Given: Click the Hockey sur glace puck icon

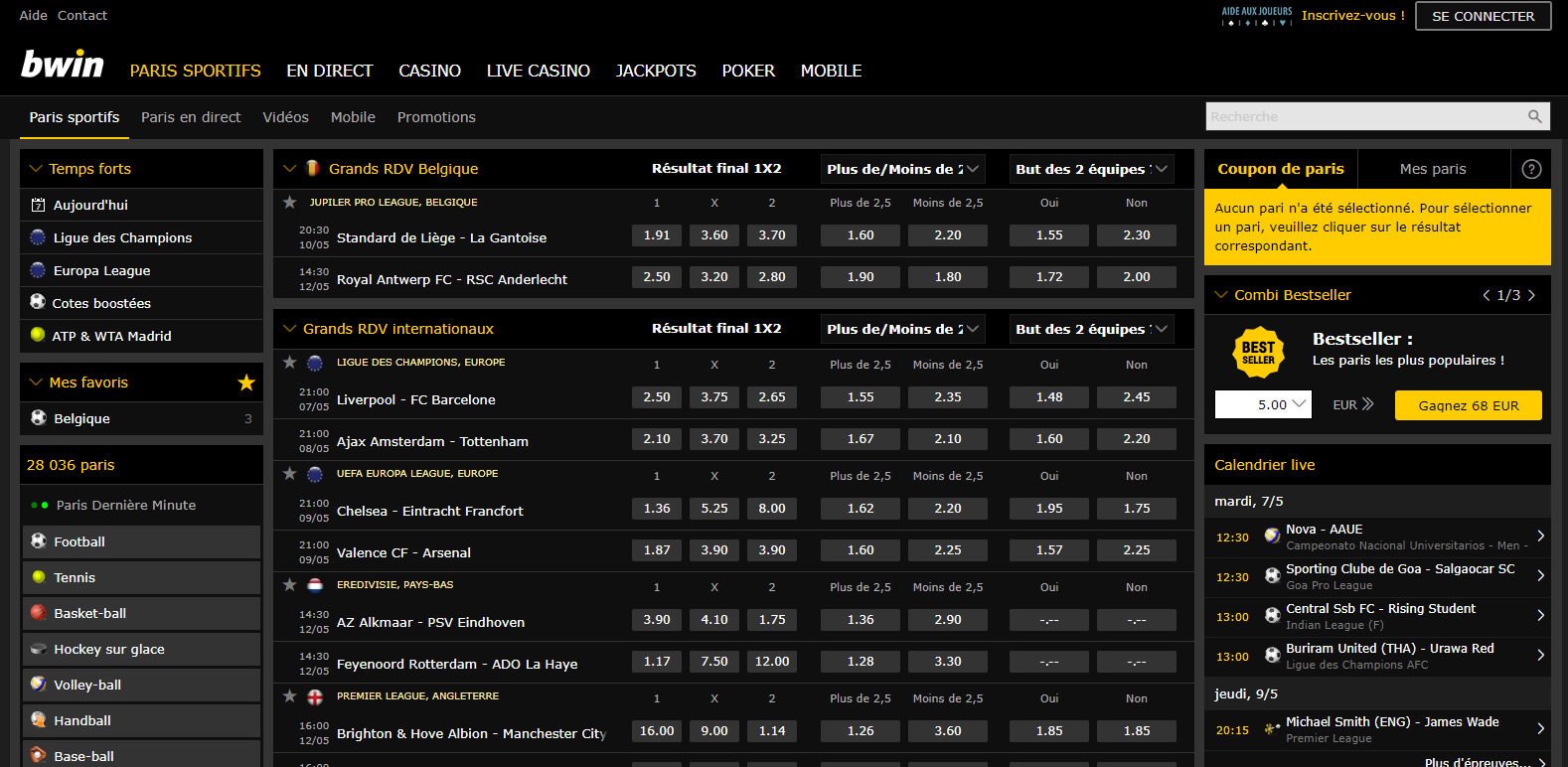Looking at the screenshot, I should tap(39, 649).
